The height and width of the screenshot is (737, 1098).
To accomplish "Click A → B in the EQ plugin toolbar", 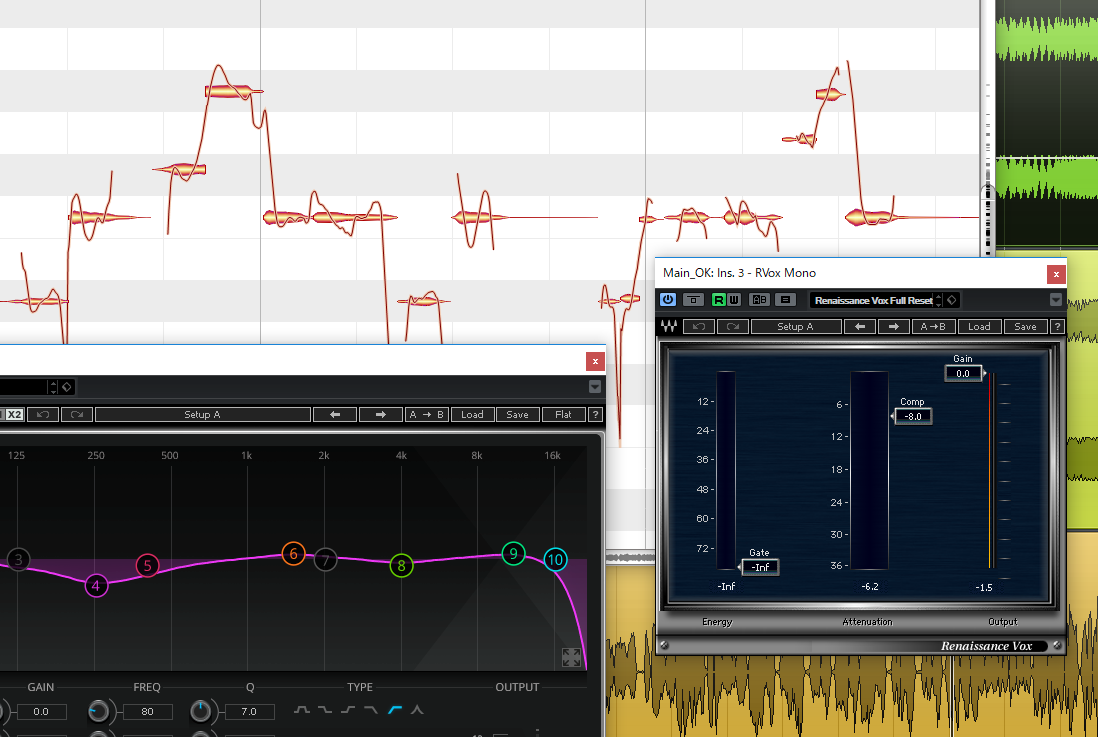I will coord(426,415).
